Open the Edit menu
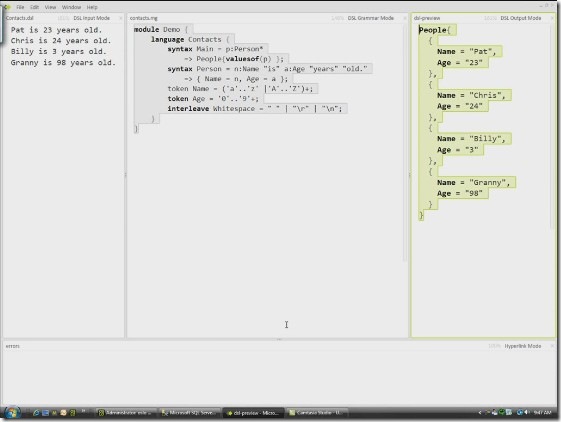The height and width of the screenshot is (422, 561). [34, 7]
